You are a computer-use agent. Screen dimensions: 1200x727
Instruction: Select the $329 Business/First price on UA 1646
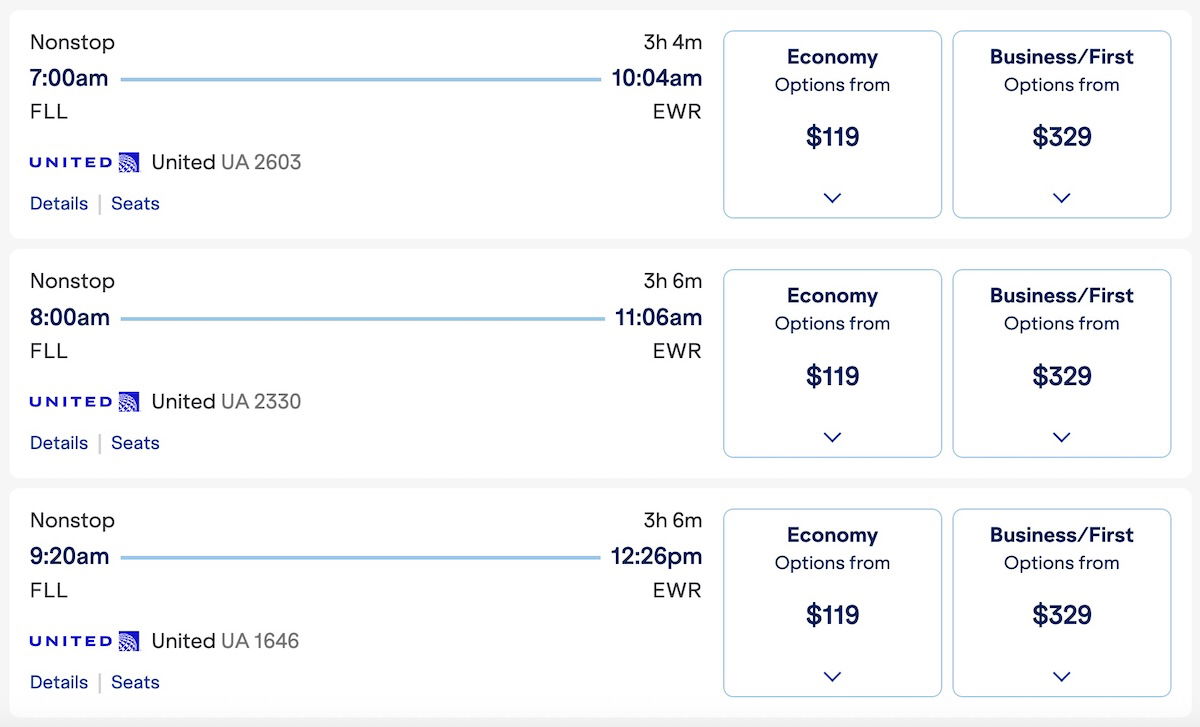coord(1061,615)
